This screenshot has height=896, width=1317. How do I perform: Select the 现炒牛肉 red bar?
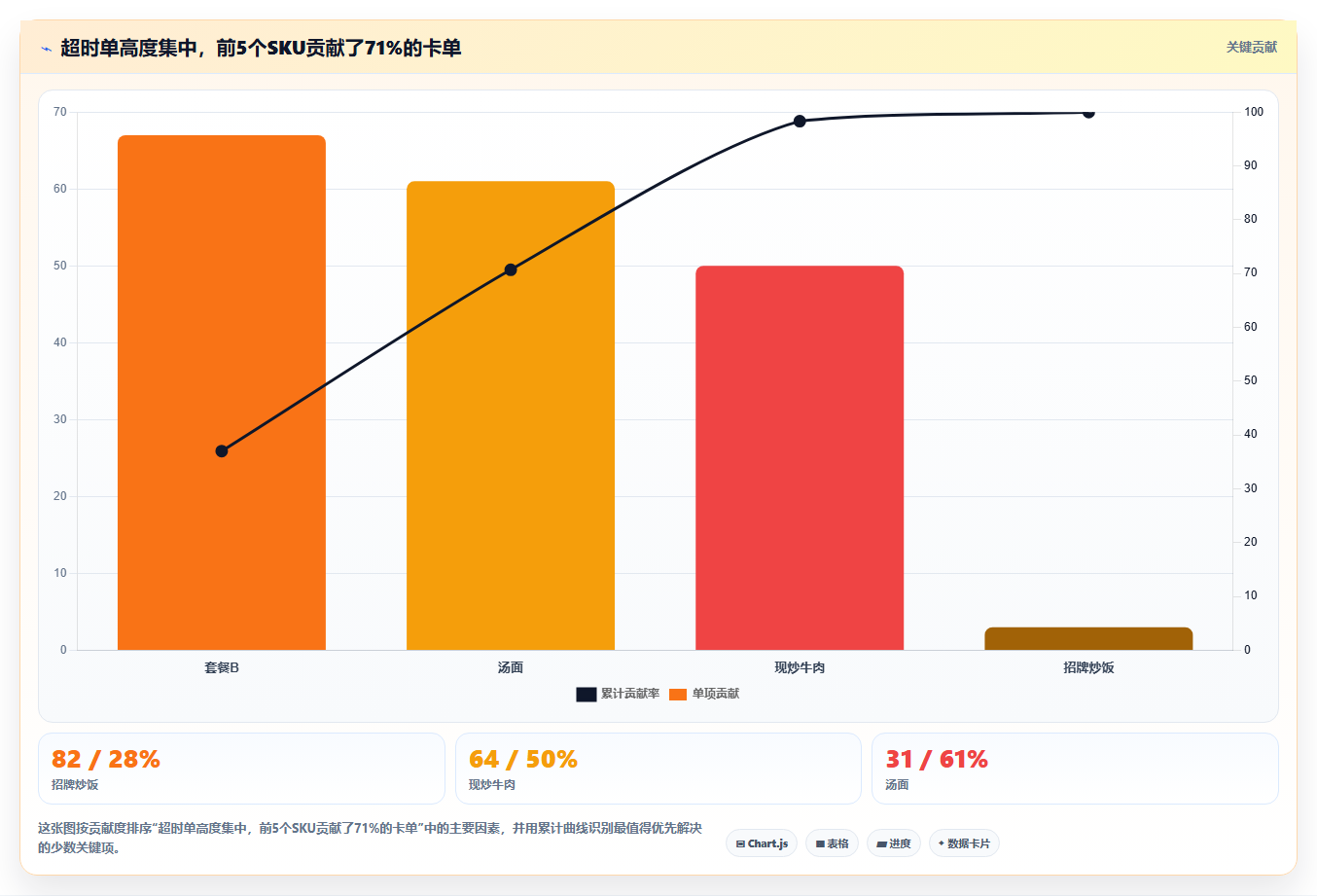(x=800, y=457)
